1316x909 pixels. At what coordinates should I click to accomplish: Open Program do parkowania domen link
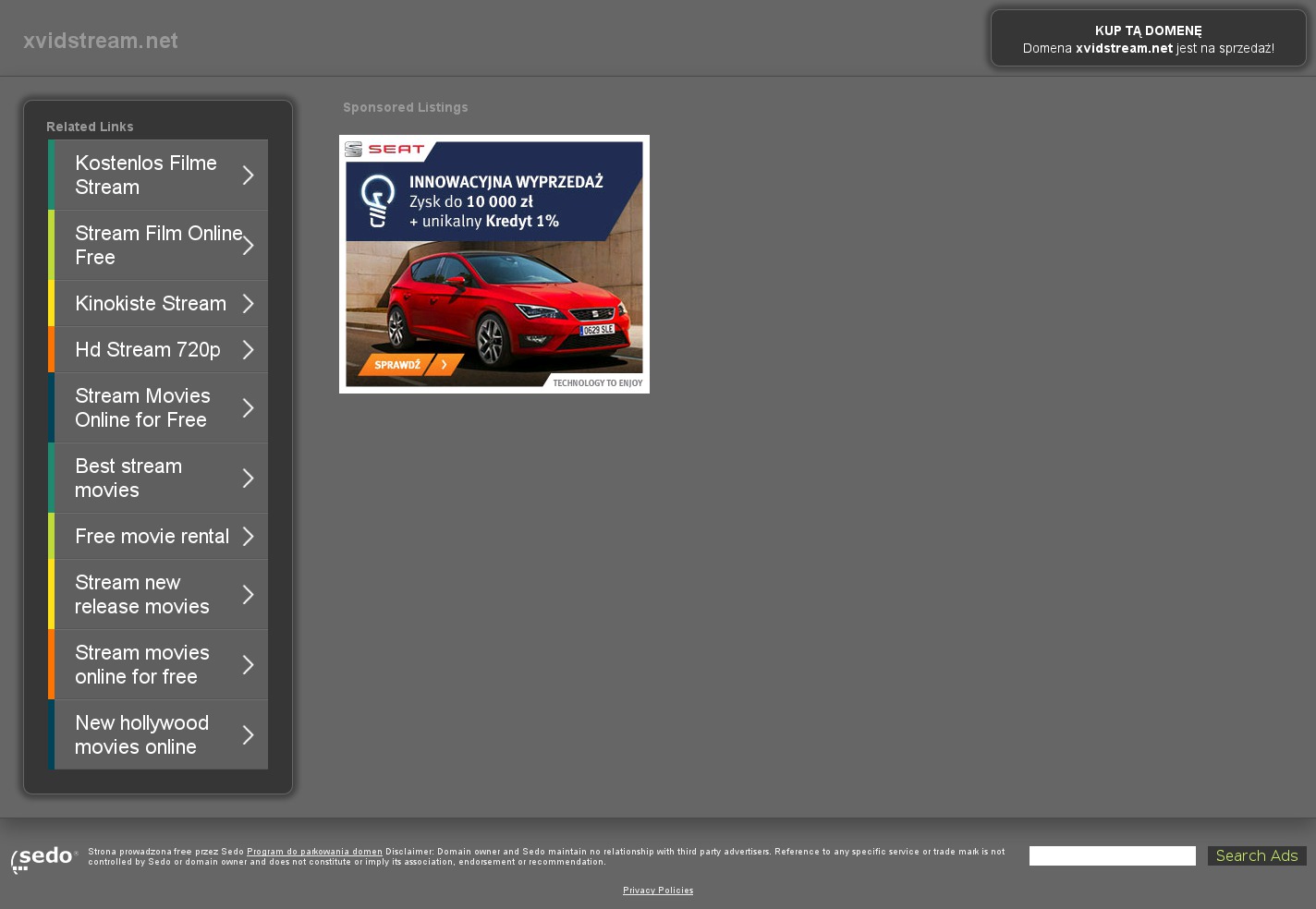(314, 852)
